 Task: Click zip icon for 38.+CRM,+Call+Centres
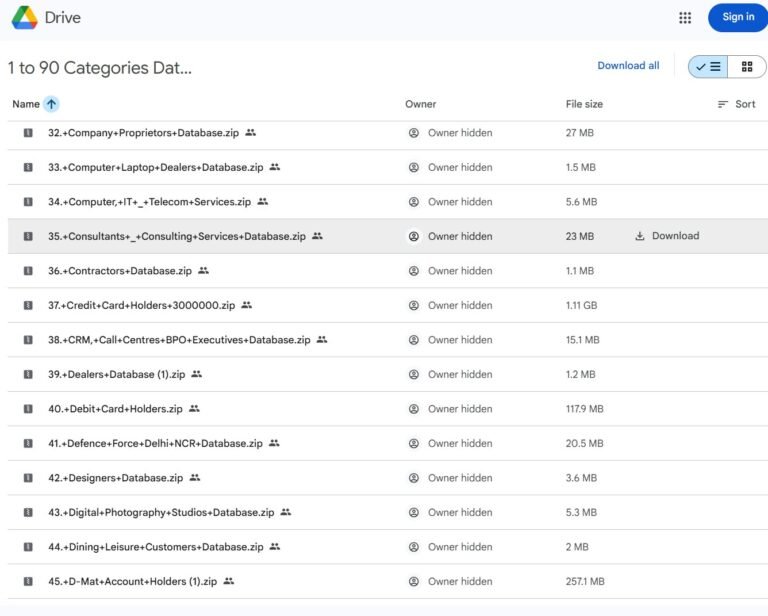coord(28,340)
